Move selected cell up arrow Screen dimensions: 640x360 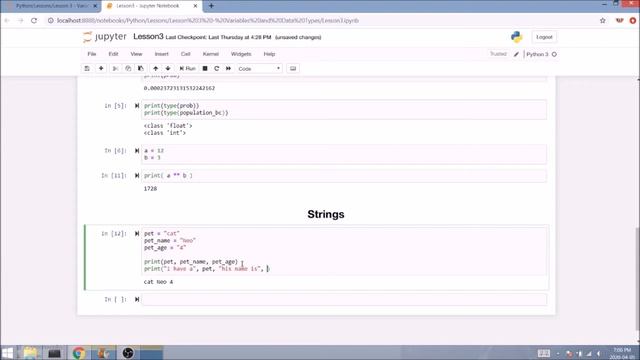(156, 69)
